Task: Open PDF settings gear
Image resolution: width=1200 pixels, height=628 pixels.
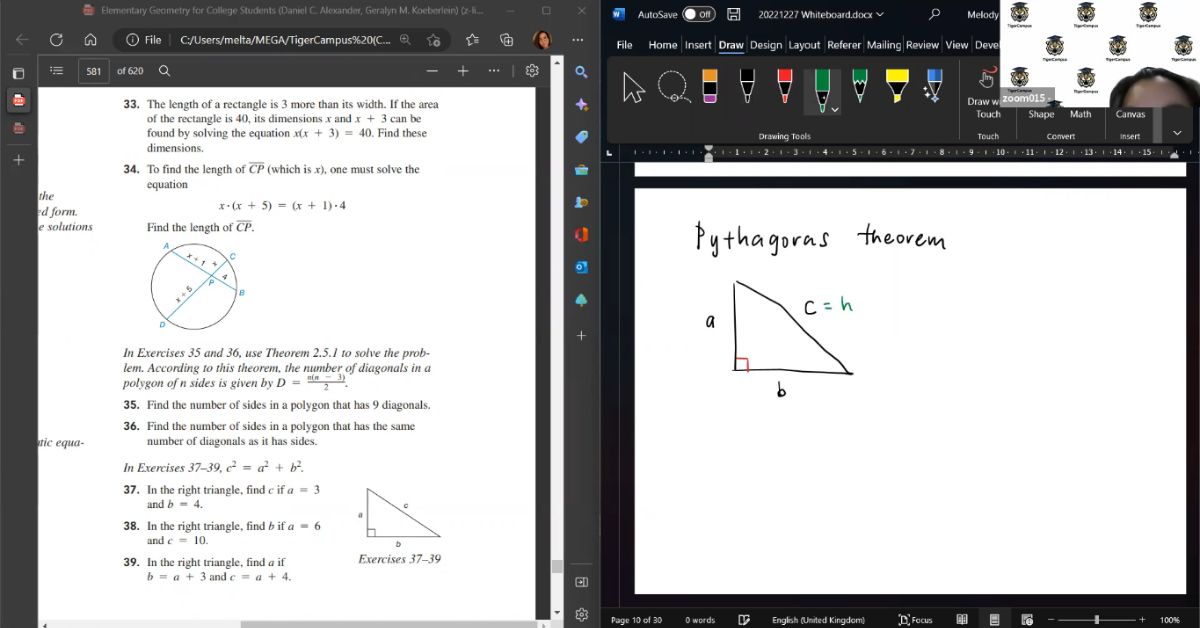Action: (x=532, y=71)
